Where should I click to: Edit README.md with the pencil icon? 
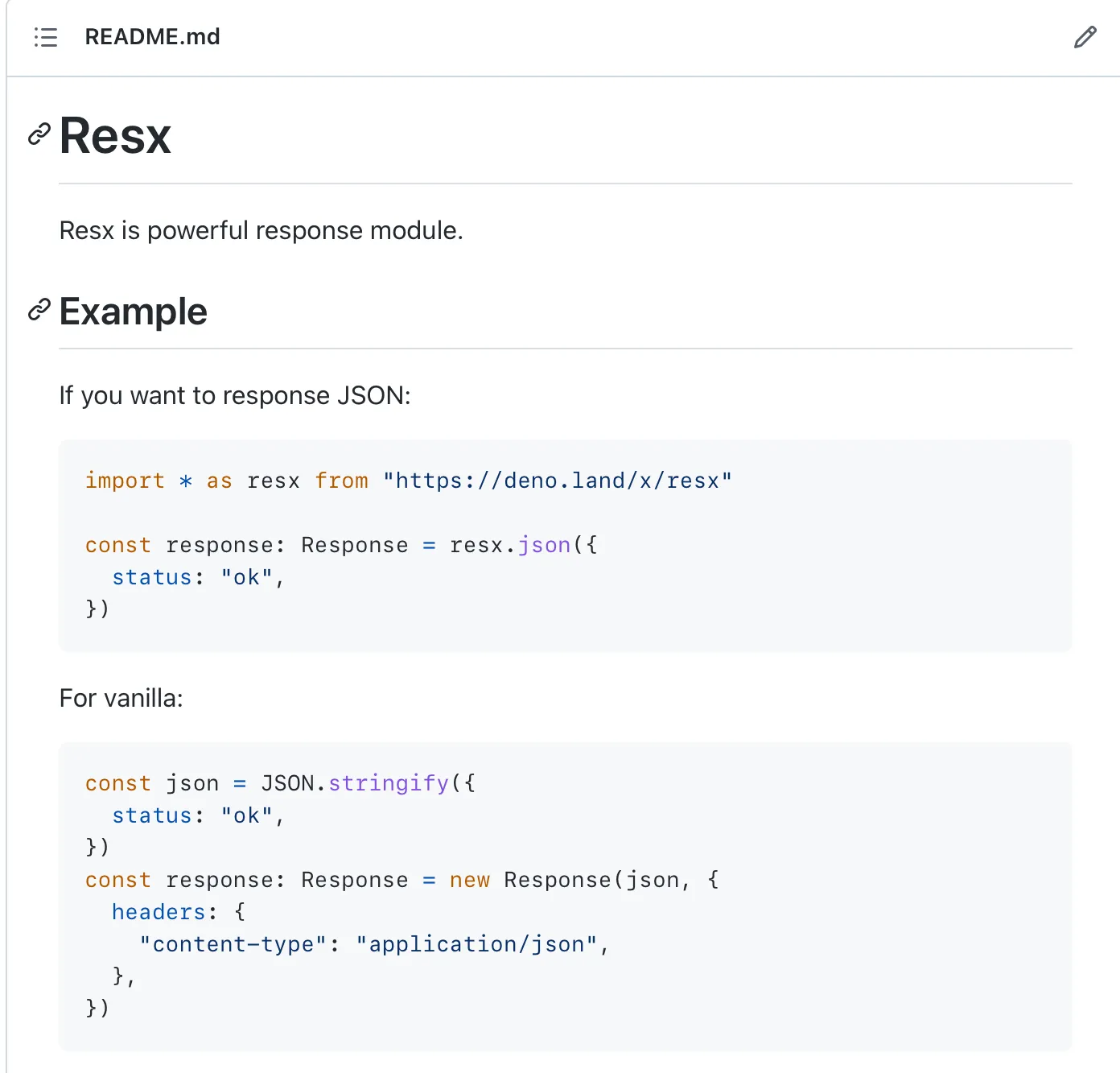point(1085,37)
